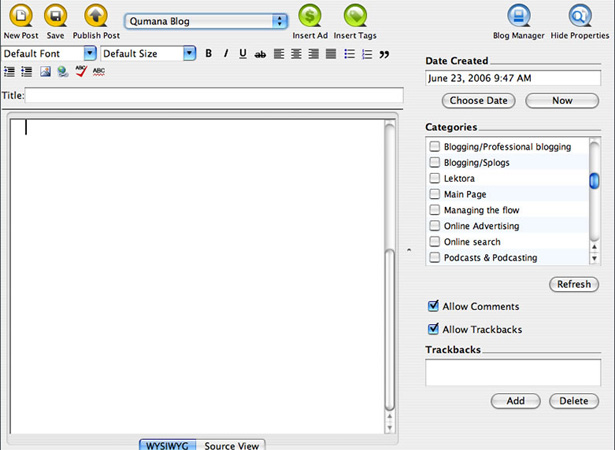Refresh the categories list

pyautogui.click(x=574, y=284)
